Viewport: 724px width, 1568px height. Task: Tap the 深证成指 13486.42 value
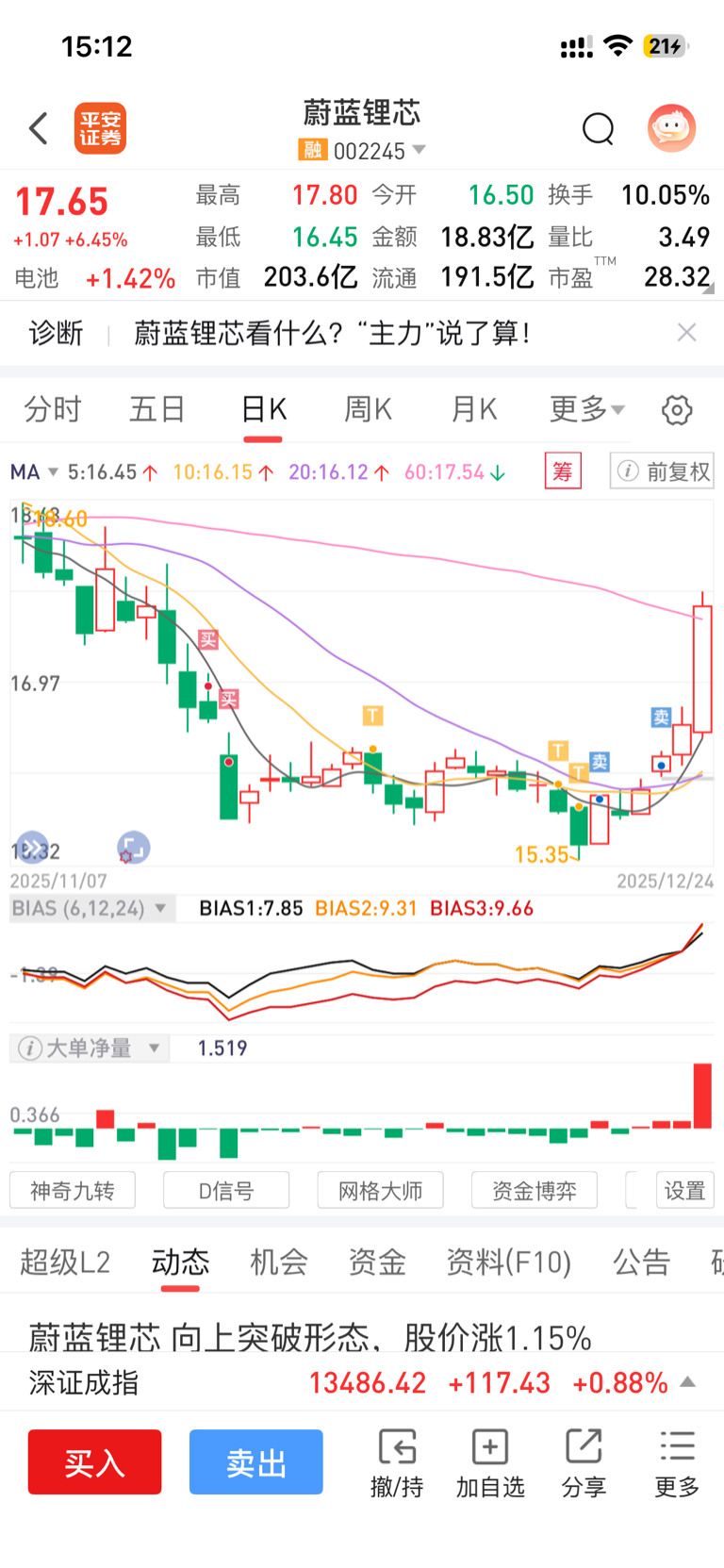[x=368, y=1382]
